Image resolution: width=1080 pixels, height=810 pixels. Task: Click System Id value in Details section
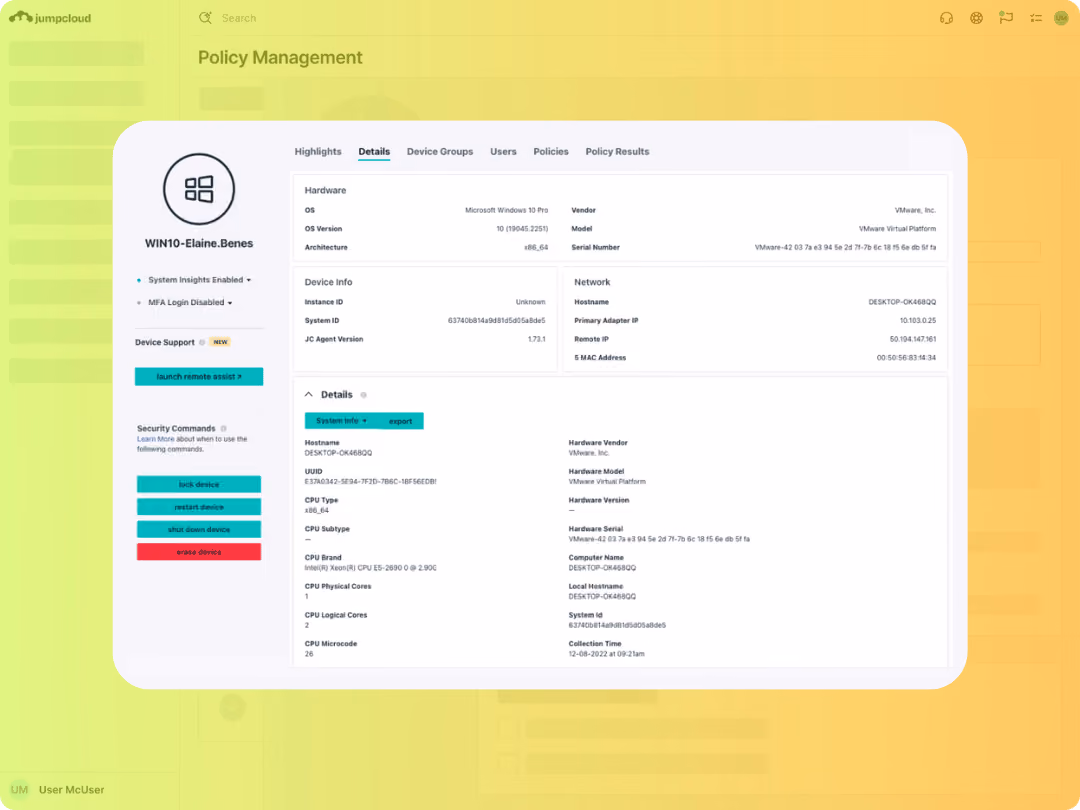click(x=617, y=625)
